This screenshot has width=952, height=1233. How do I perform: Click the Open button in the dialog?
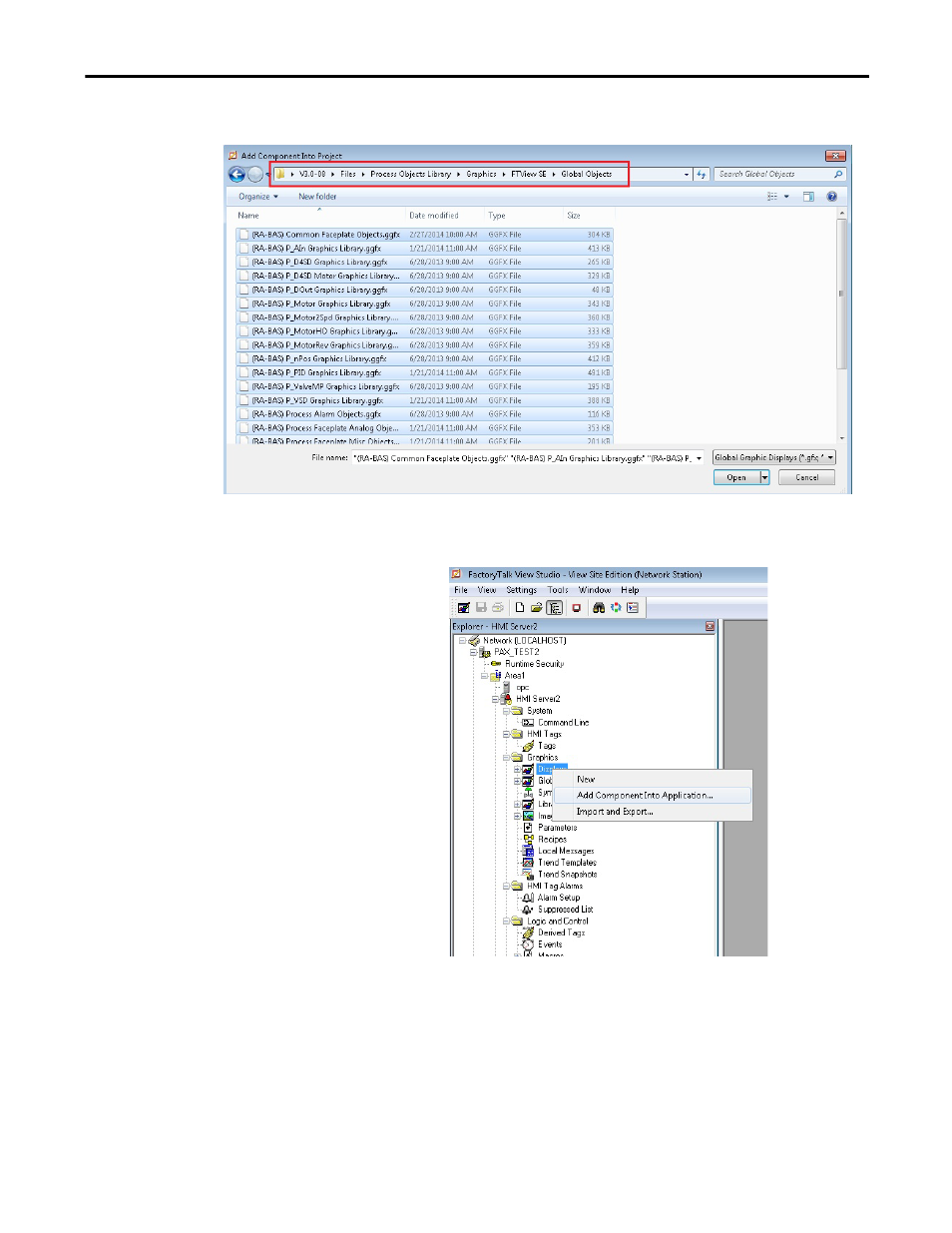click(x=736, y=478)
